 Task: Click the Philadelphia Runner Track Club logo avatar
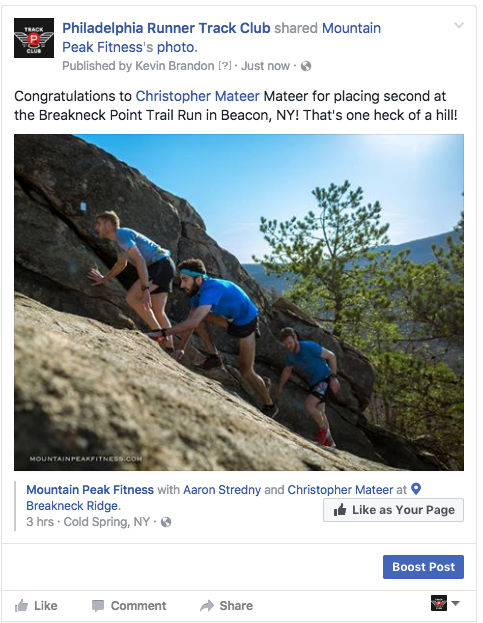click(x=34, y=38)
